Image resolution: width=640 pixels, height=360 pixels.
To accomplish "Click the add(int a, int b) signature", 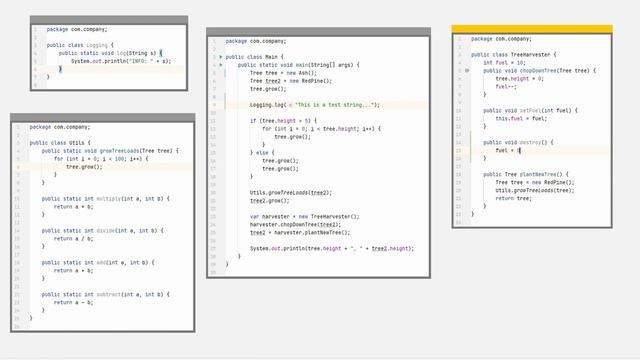I will 98,262.
